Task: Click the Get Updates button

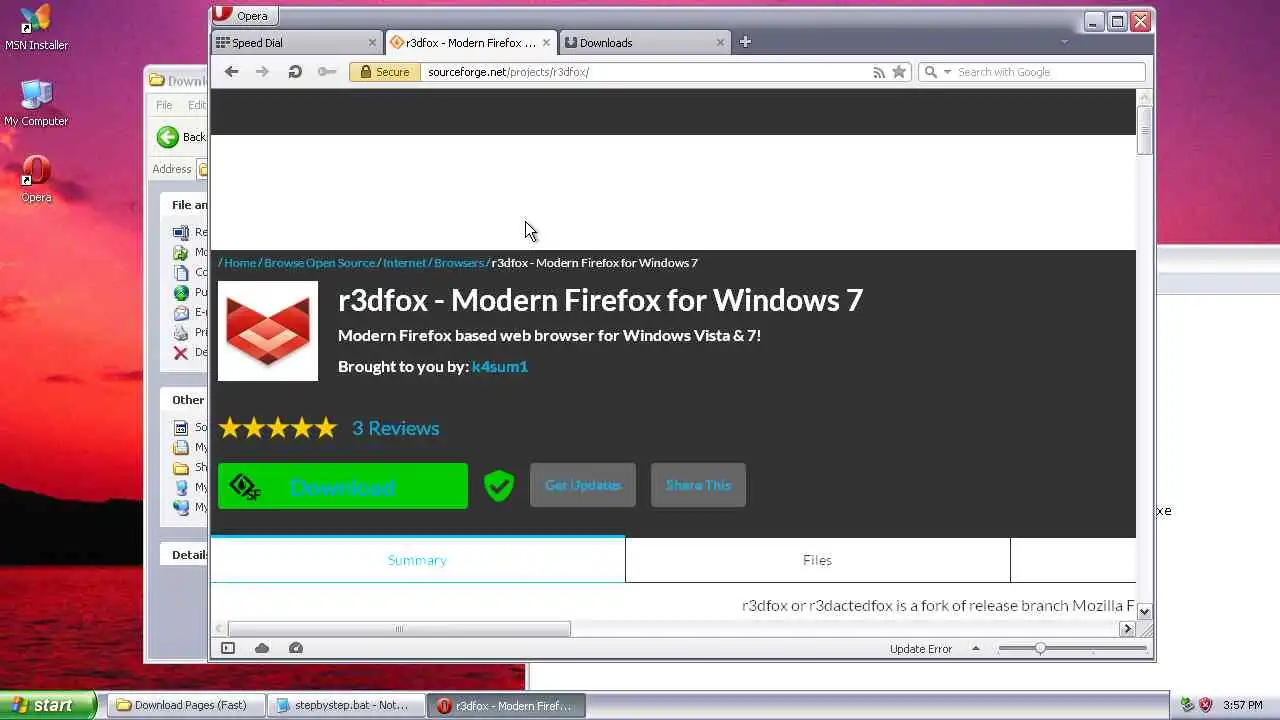Action: 583,485
